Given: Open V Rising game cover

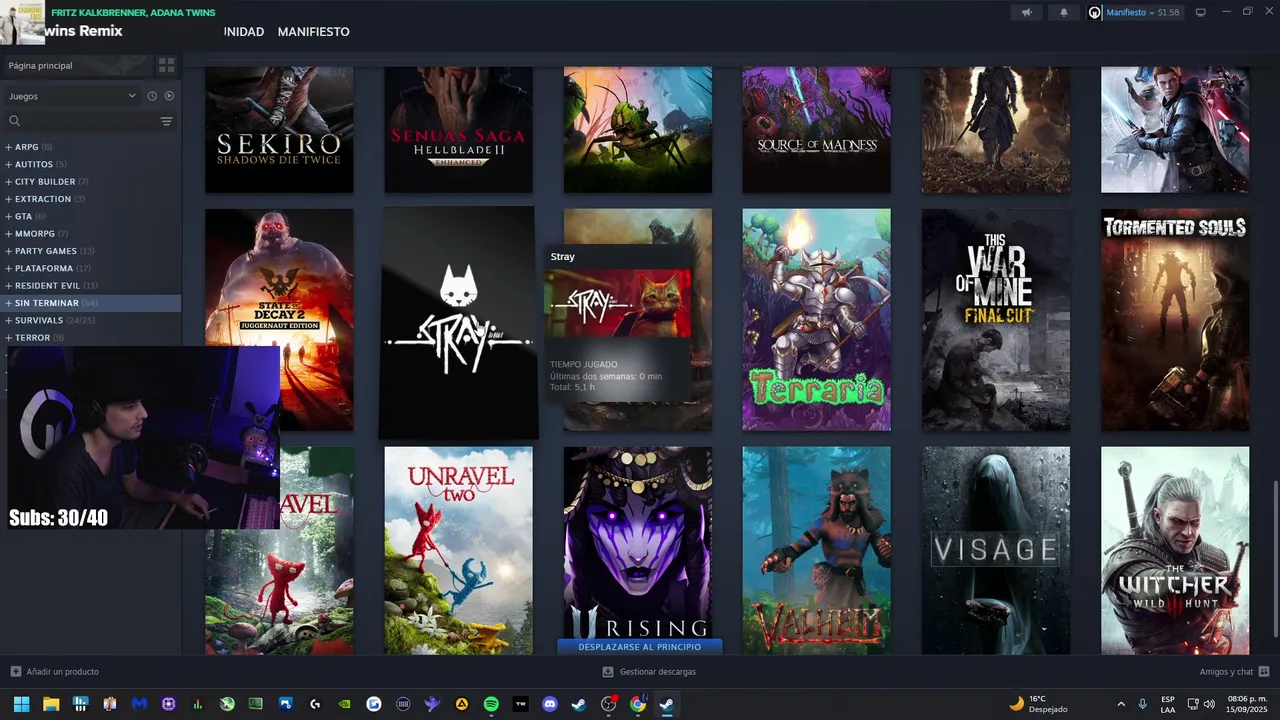Looking at the screenshot, I should (x=638, y=541).
